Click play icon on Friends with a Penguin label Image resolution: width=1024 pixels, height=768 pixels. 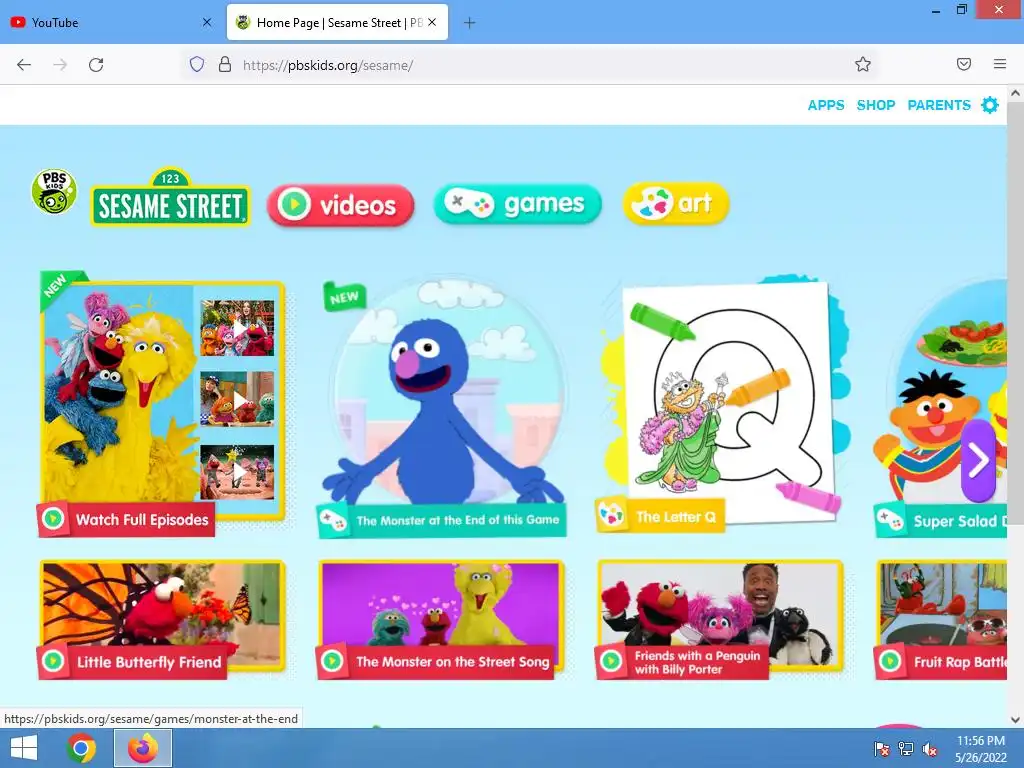[x=611, y=661]
